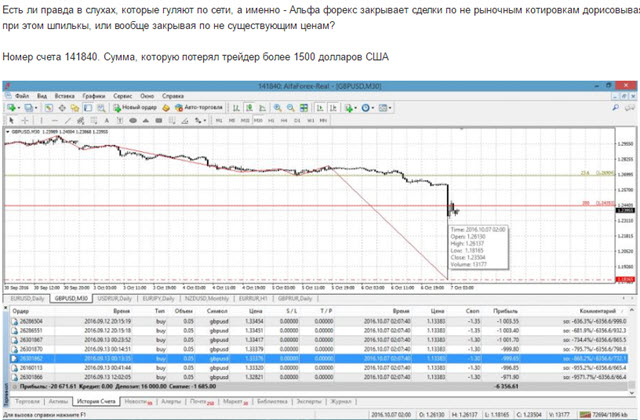Select the equidistant channel tool
This screenshot has width=640, height=420.
[x=80, y=120]
